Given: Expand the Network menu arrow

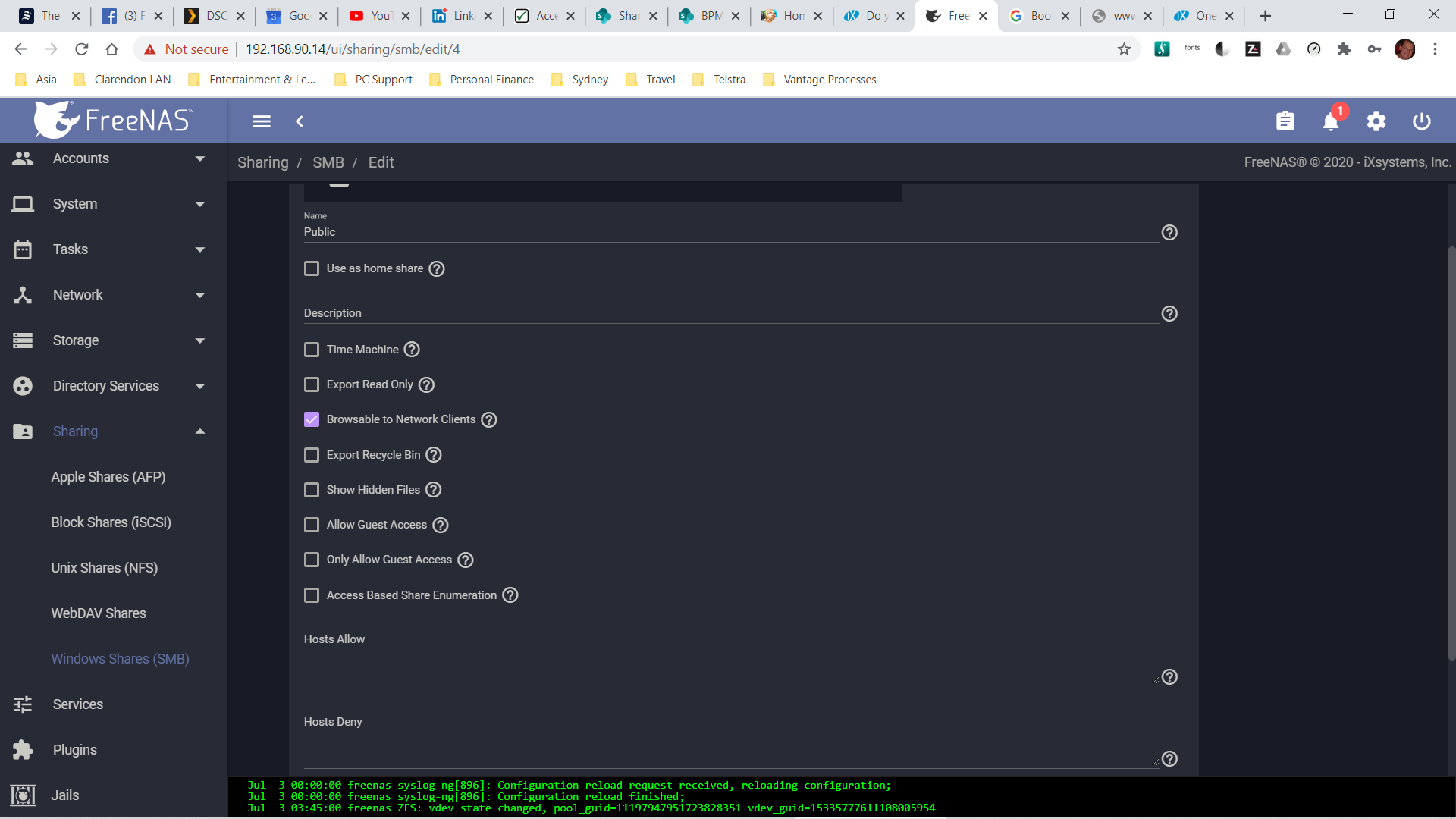Looking at the screenshot, I should pos(200,295).
